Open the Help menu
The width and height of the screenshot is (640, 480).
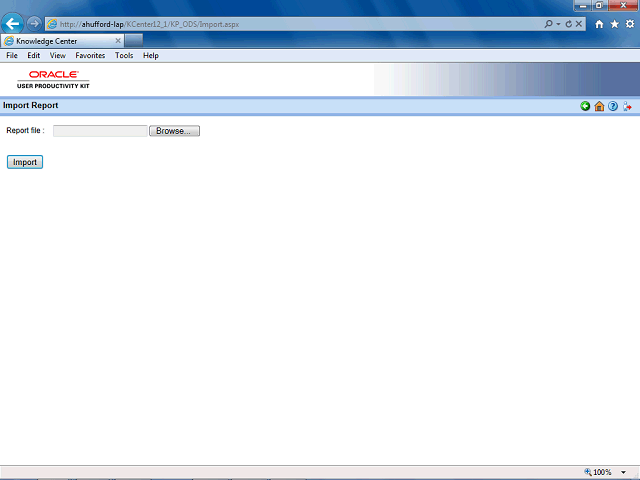(151, 56)
